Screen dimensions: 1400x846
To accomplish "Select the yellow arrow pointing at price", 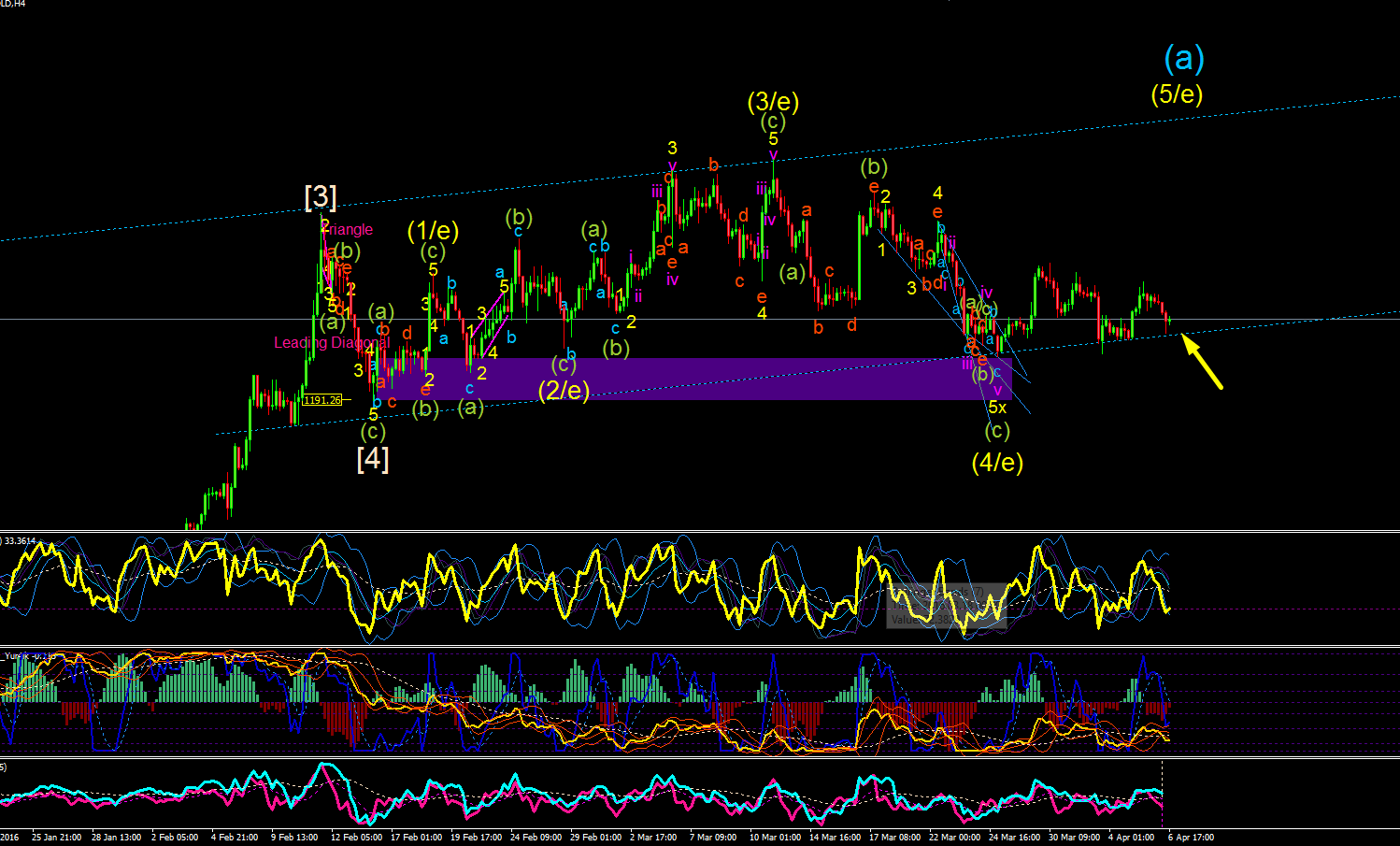I will click(x=1202, y=361).
